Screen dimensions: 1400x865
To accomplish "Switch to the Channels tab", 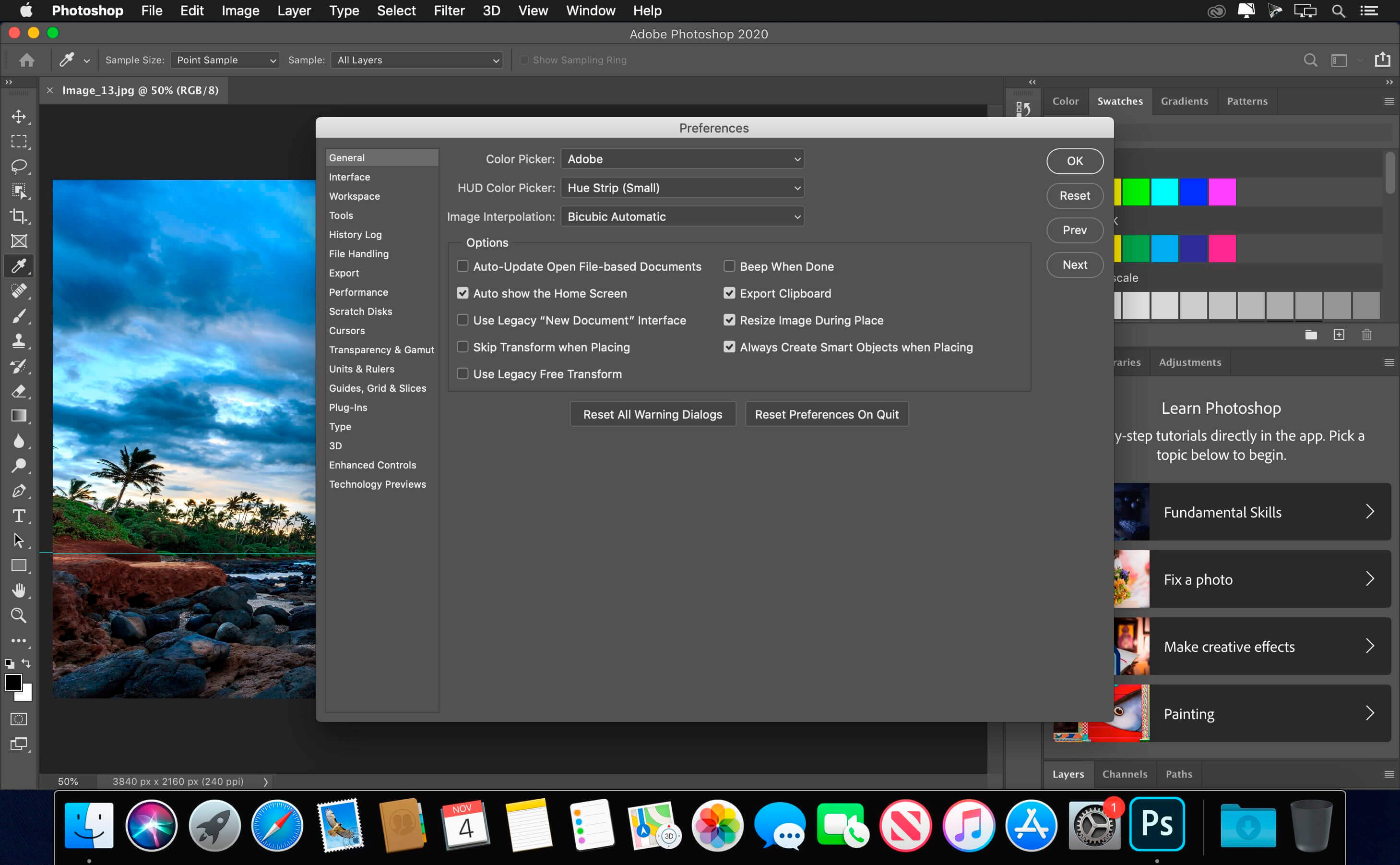I will click(x=1122, y=774).
